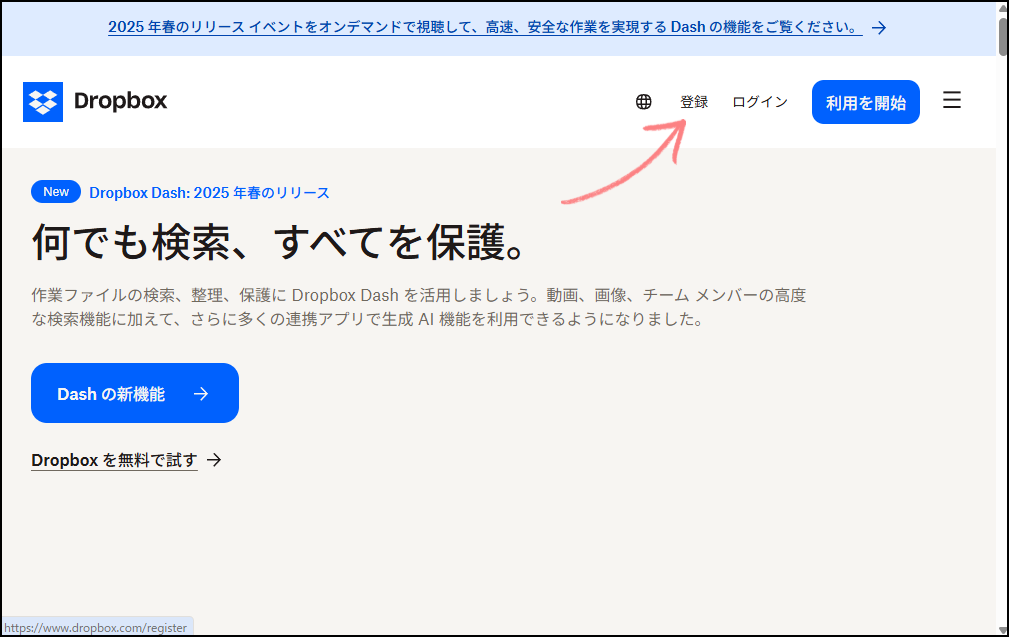Click the 利用を開始 button
This screenshot has width=1009, height=637.
(866, 102)
